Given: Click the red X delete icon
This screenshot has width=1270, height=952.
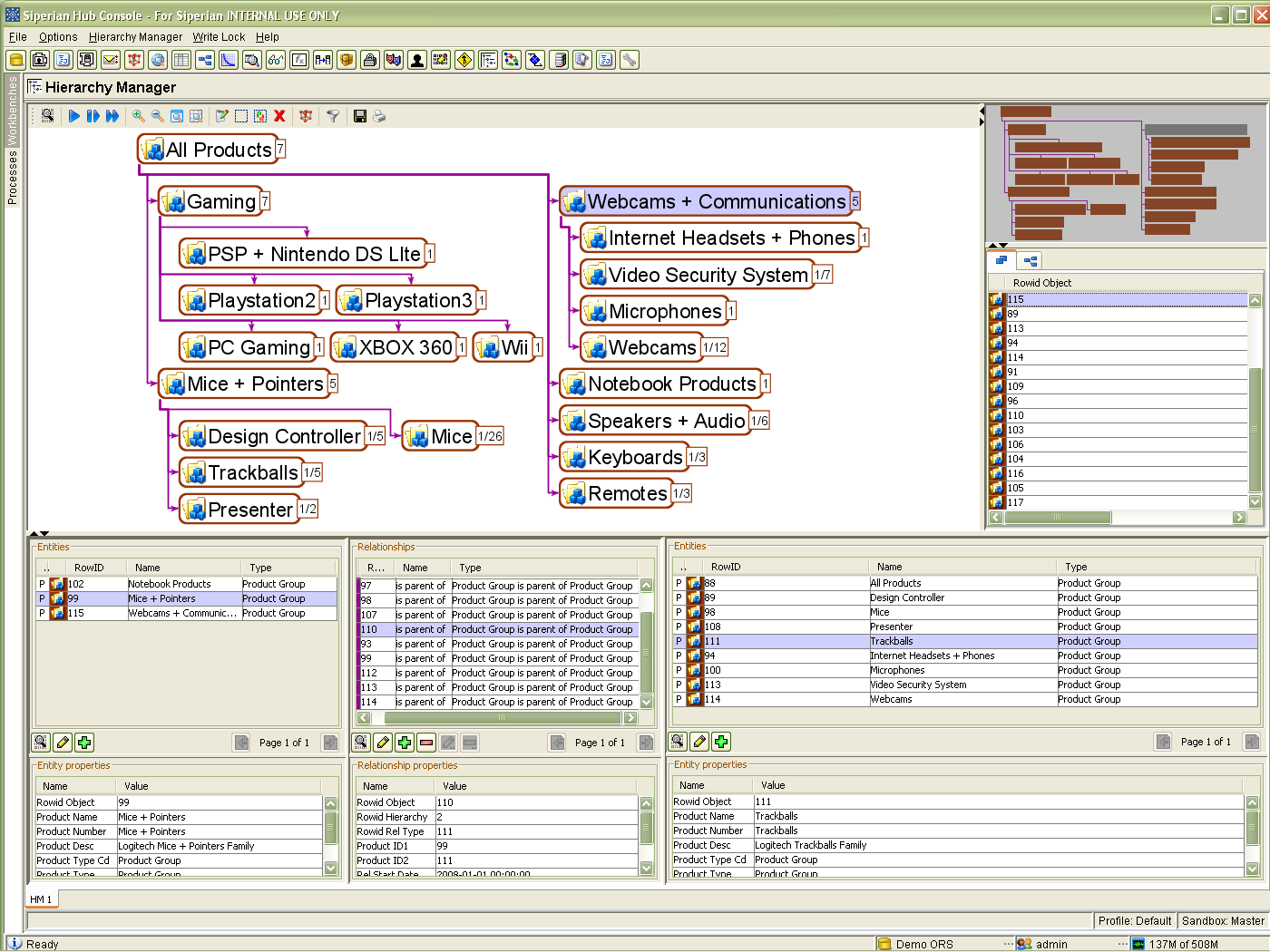Looking at the screenshot, I should tap(279, 116).
